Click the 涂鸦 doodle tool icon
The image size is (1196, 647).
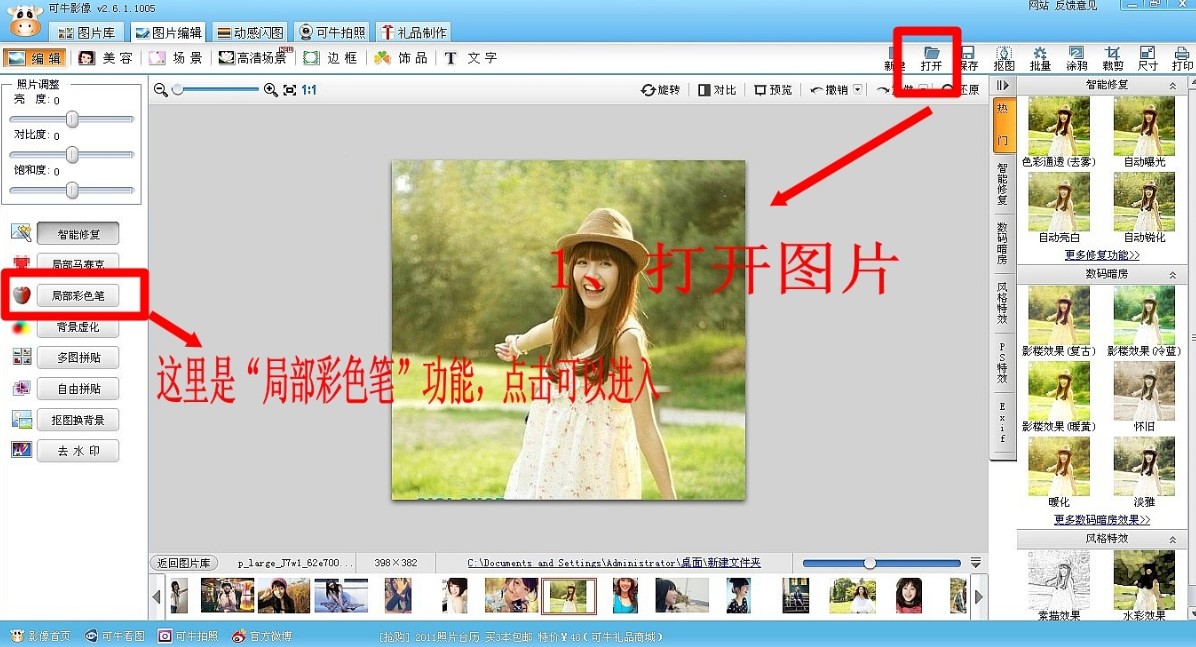click(1076, 57)
